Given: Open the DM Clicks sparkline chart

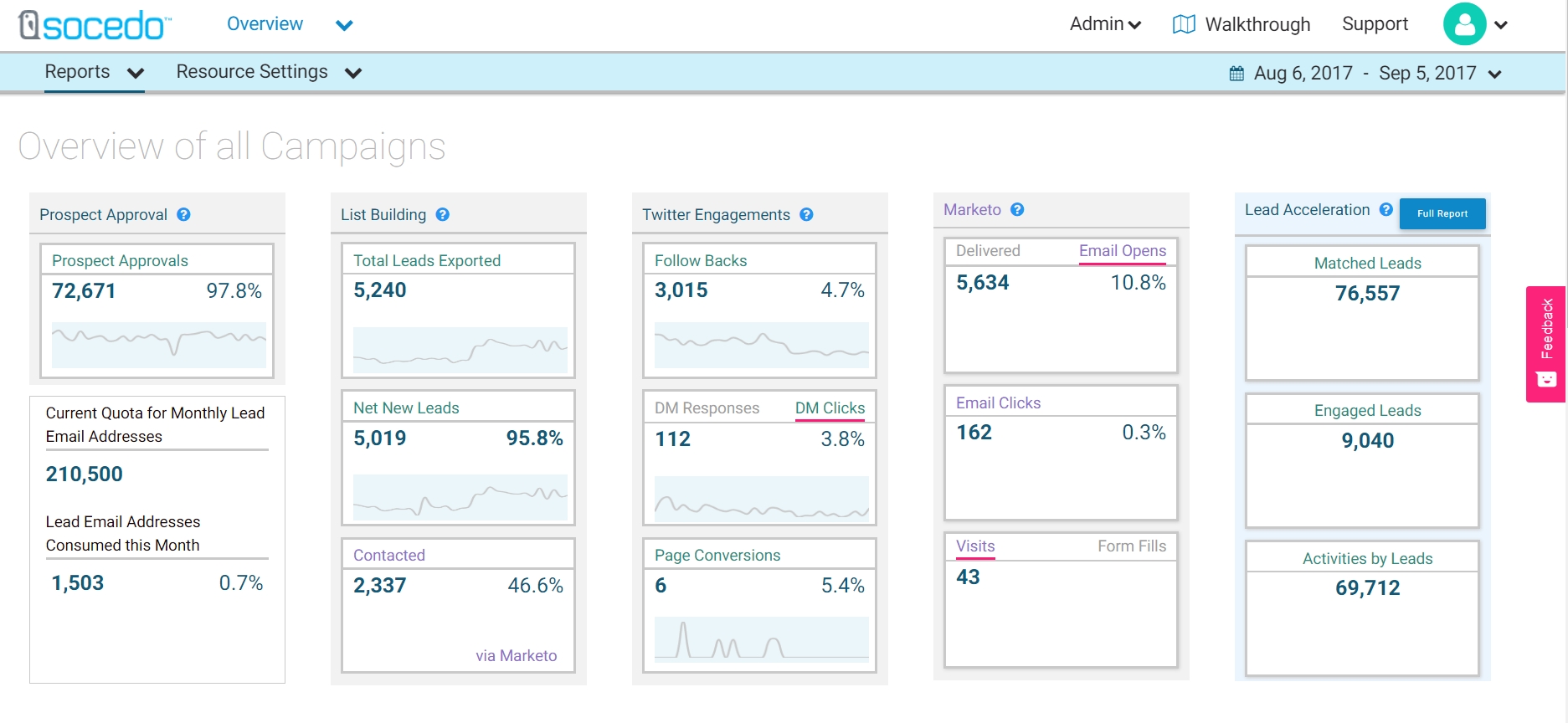Looking at the screenshot, I should [762, 499].
